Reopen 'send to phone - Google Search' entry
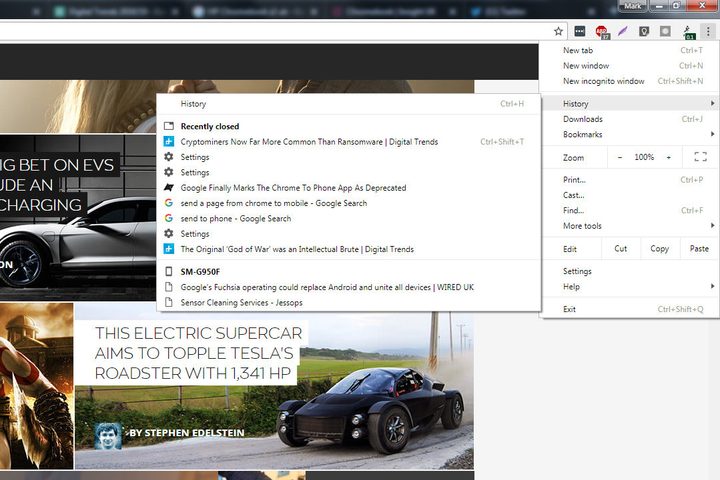The image size is (720, 480). (x=349, y=218)
